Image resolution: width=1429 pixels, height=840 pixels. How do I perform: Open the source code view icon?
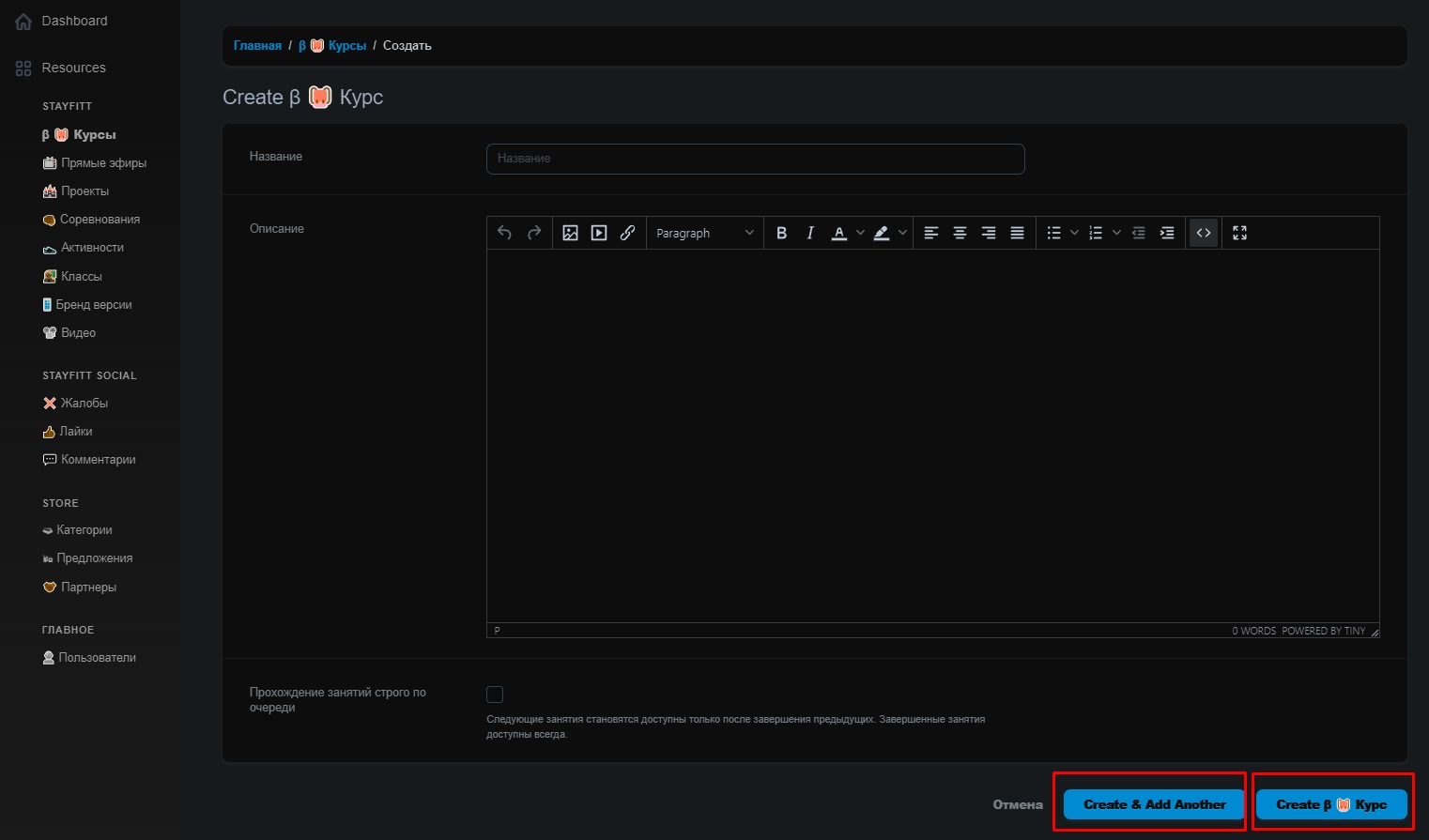1204,233
